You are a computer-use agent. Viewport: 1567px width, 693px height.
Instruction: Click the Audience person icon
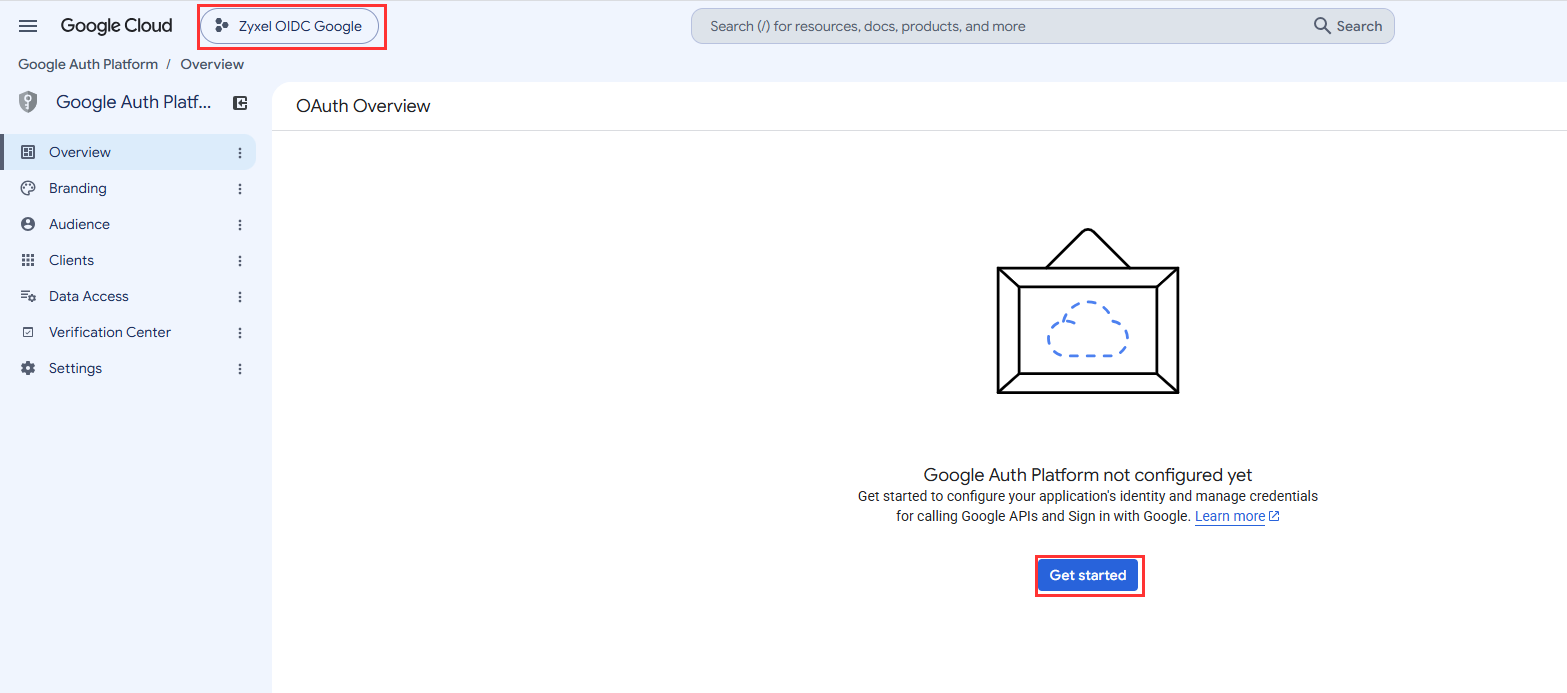[x=28, y=224]
